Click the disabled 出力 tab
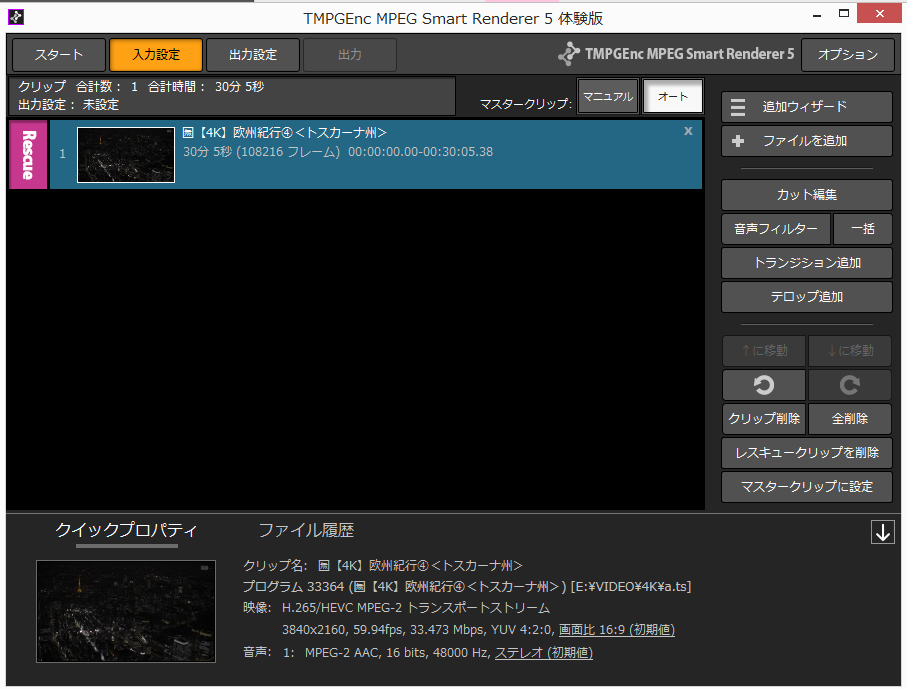This screenshot has height=689, width=907. (x=349, y=55)
